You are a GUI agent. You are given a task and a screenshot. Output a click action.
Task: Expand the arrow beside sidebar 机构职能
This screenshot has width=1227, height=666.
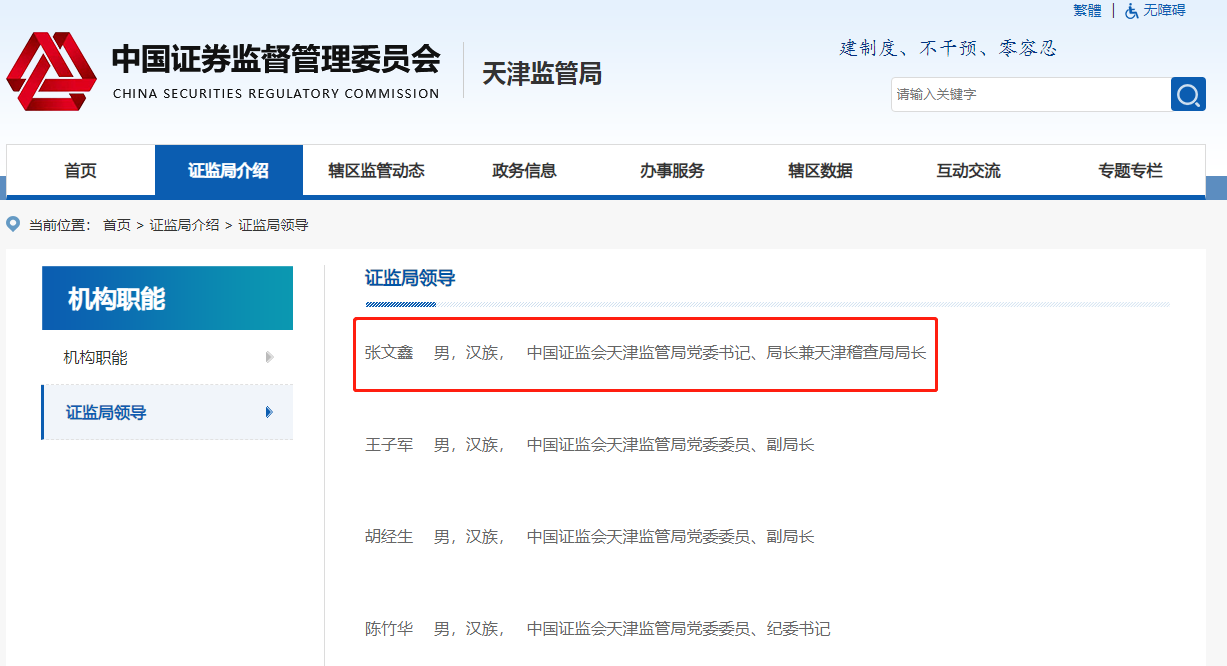click(x=269, y=357)
